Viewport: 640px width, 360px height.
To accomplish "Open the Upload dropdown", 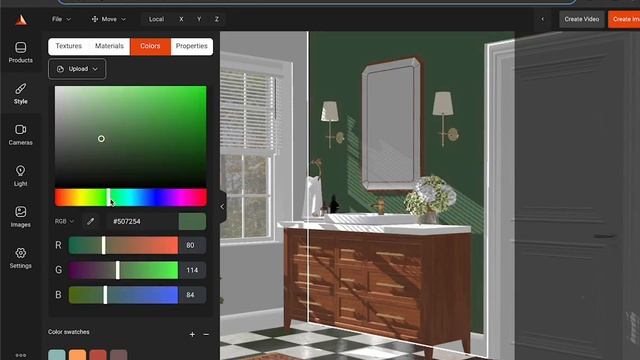I will pyautogui.click(x=77, y=69).
